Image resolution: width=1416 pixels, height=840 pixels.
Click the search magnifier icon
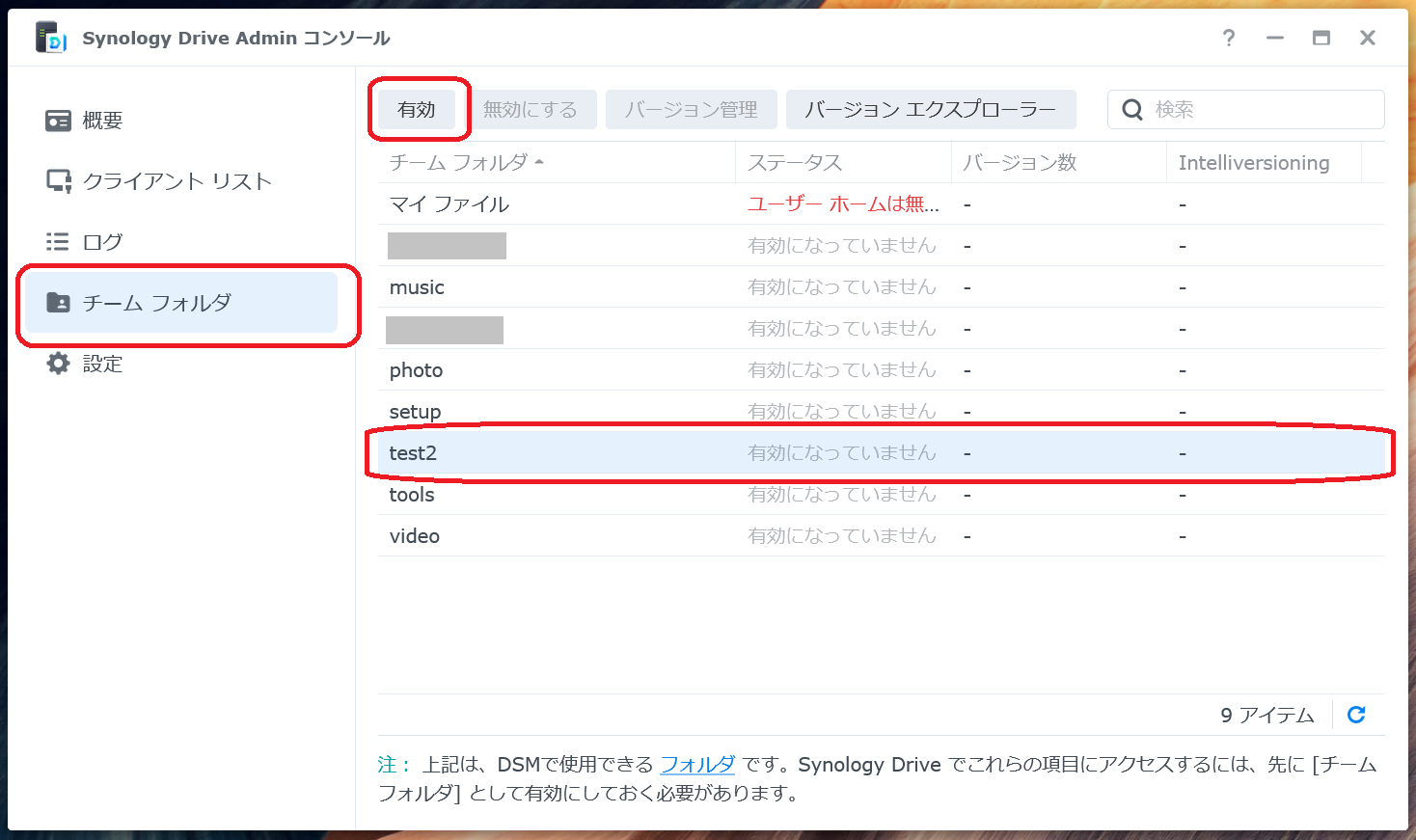1131,109
